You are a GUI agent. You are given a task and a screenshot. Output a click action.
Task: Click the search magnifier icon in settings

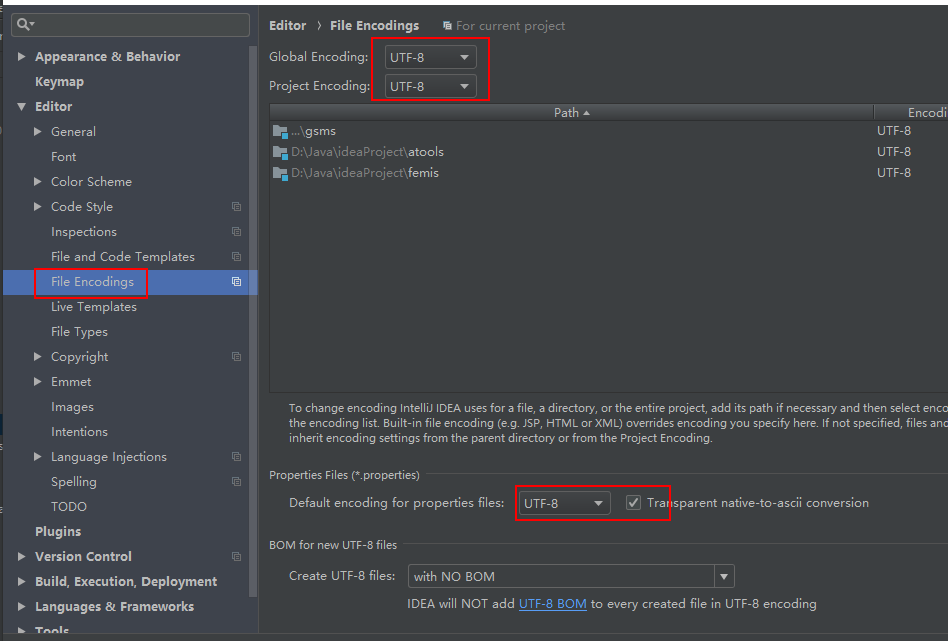(x=25, y=24)
